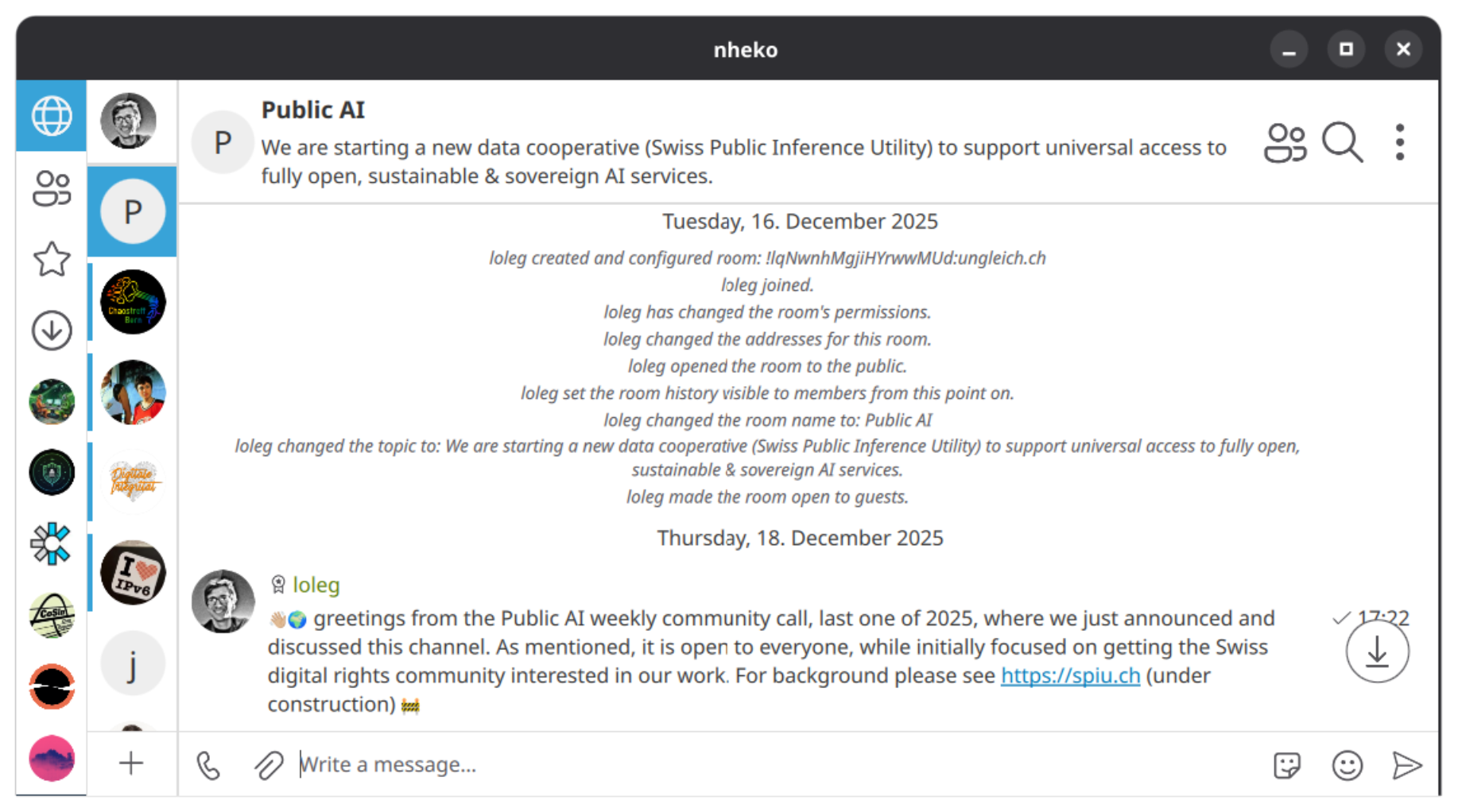Open the I love IPv6 room
This screenshot has height=812, width=1458.
click(133, 573)
